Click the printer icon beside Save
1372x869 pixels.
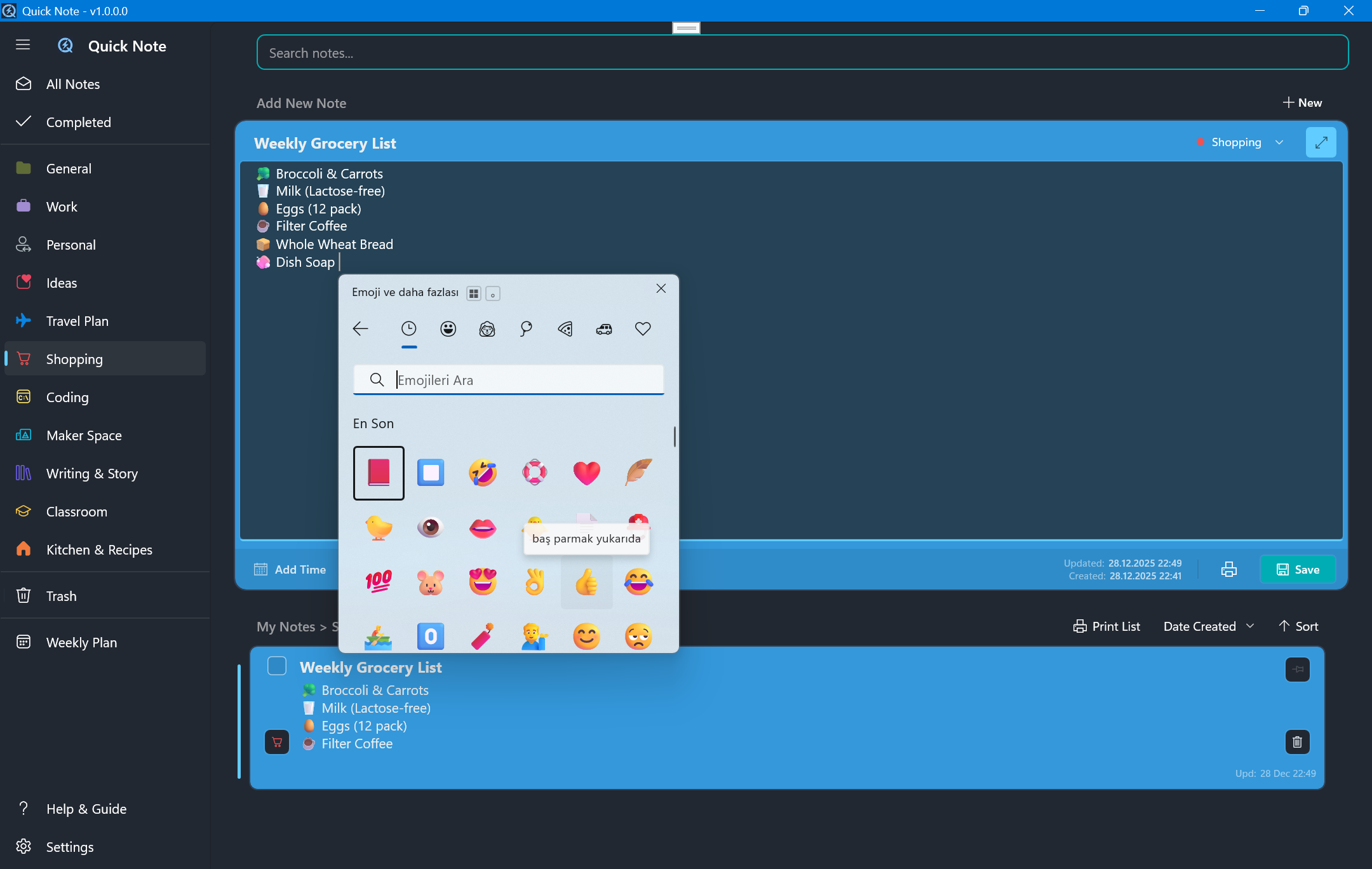pos(1228,569)
